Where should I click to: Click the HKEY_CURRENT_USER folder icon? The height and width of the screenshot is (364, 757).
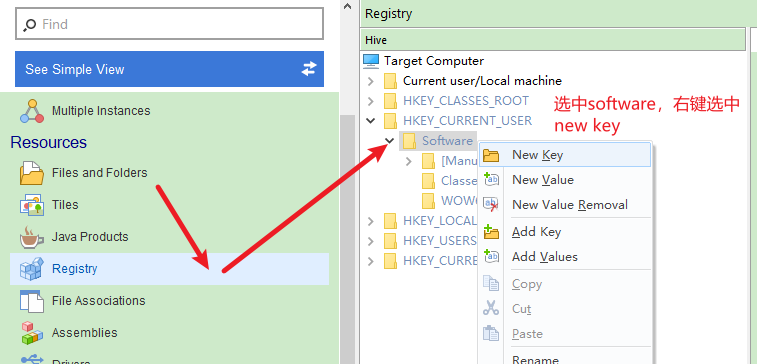click(390, 121)
